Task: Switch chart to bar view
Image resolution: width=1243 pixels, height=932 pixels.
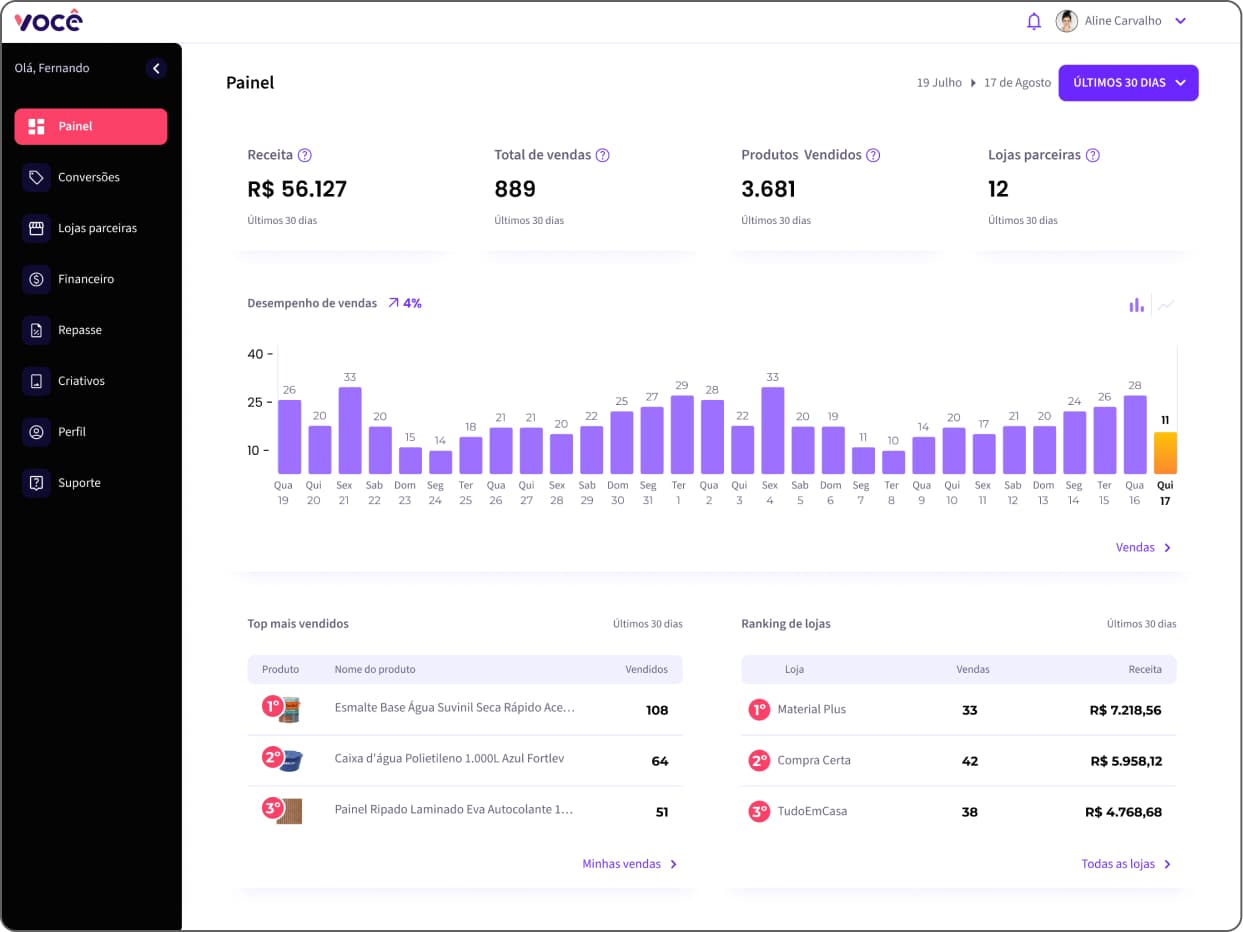Action: 1136,305
